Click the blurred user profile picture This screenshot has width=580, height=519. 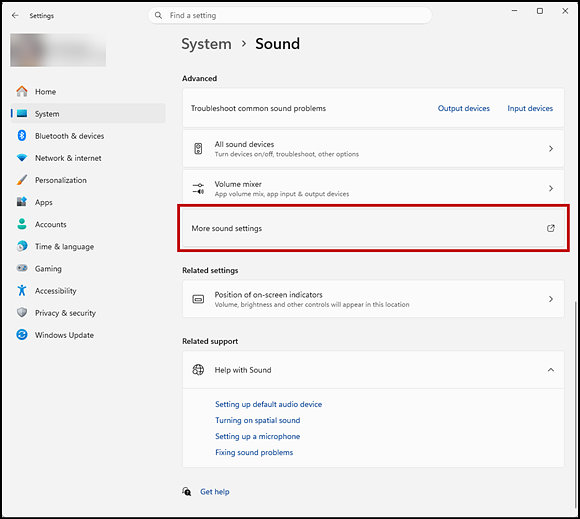click(58, 50)
